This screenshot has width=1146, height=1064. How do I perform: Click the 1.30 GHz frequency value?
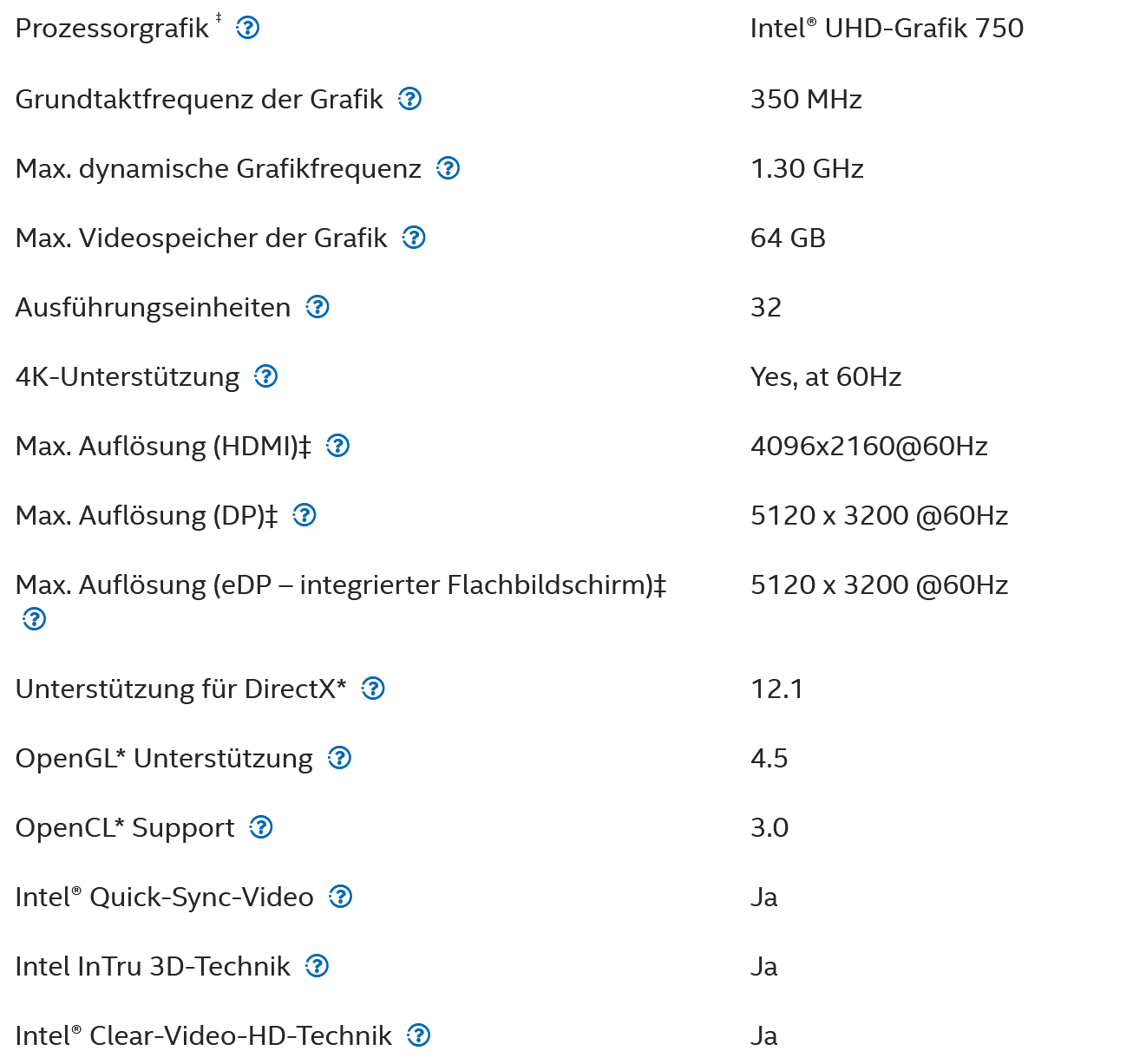[807, 168]
